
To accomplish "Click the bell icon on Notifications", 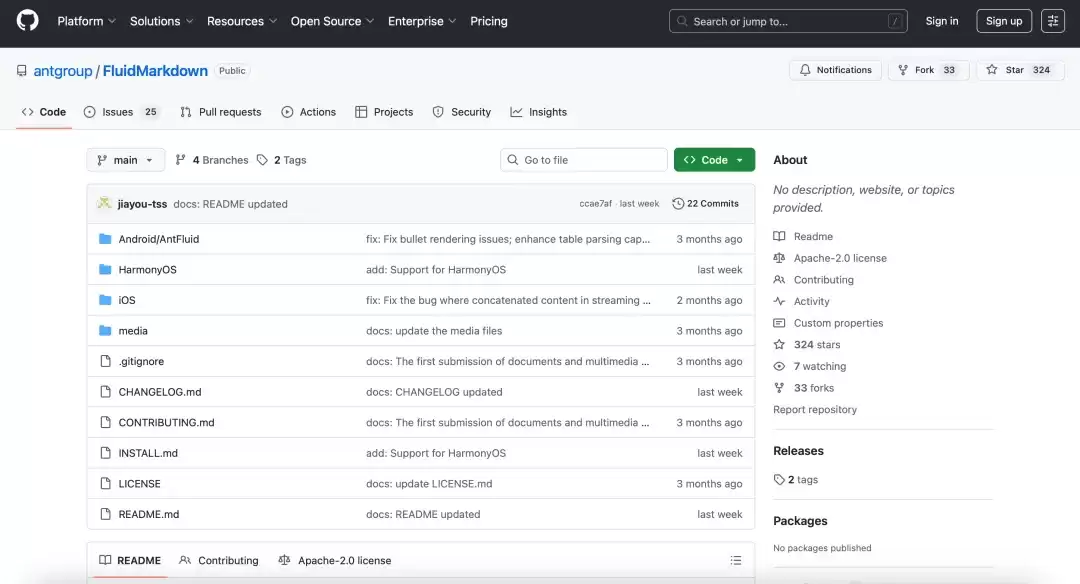I will (x=805, y=70).
